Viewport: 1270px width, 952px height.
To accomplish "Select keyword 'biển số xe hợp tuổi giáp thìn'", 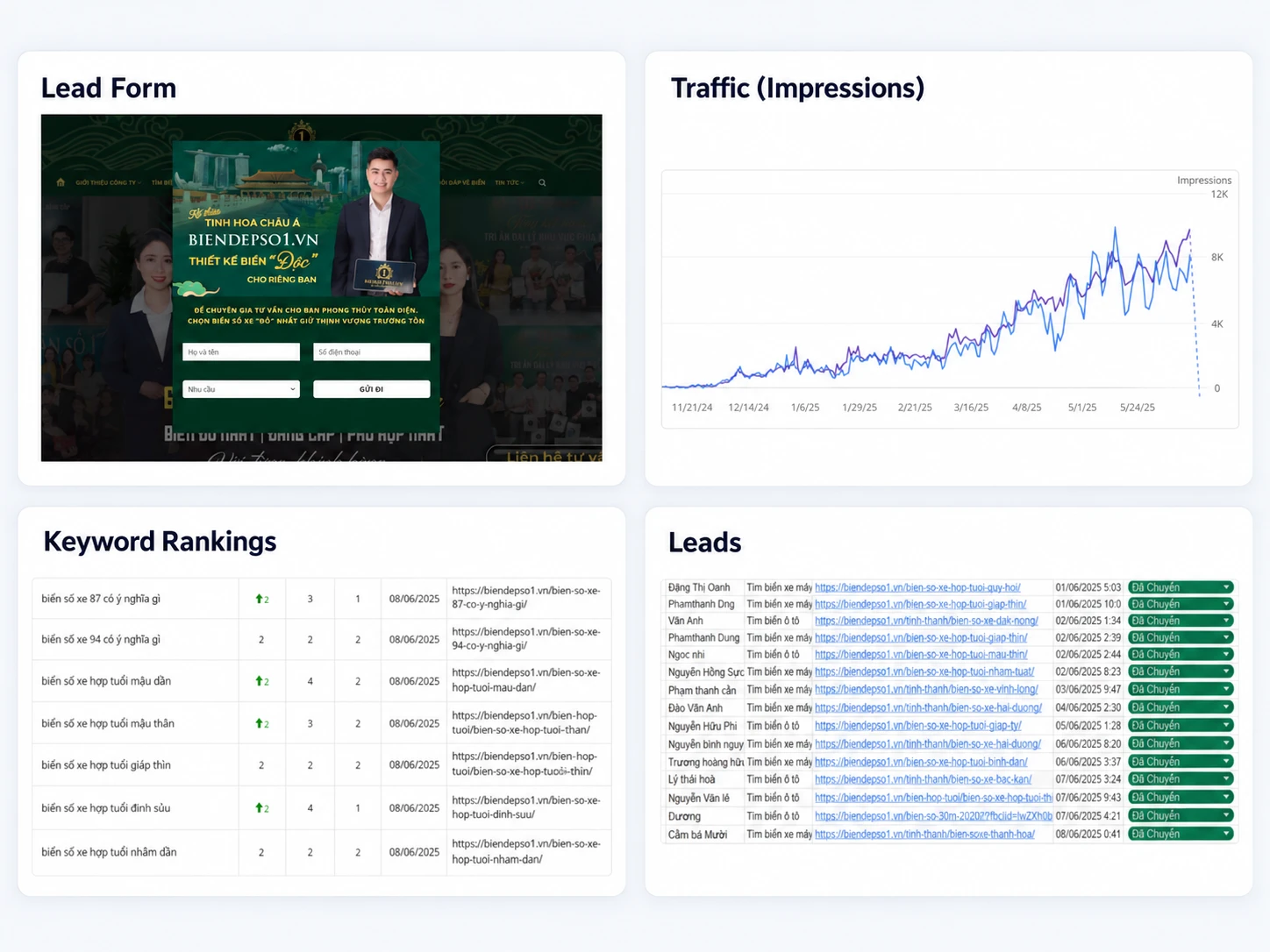I will [x=106, y=764].
